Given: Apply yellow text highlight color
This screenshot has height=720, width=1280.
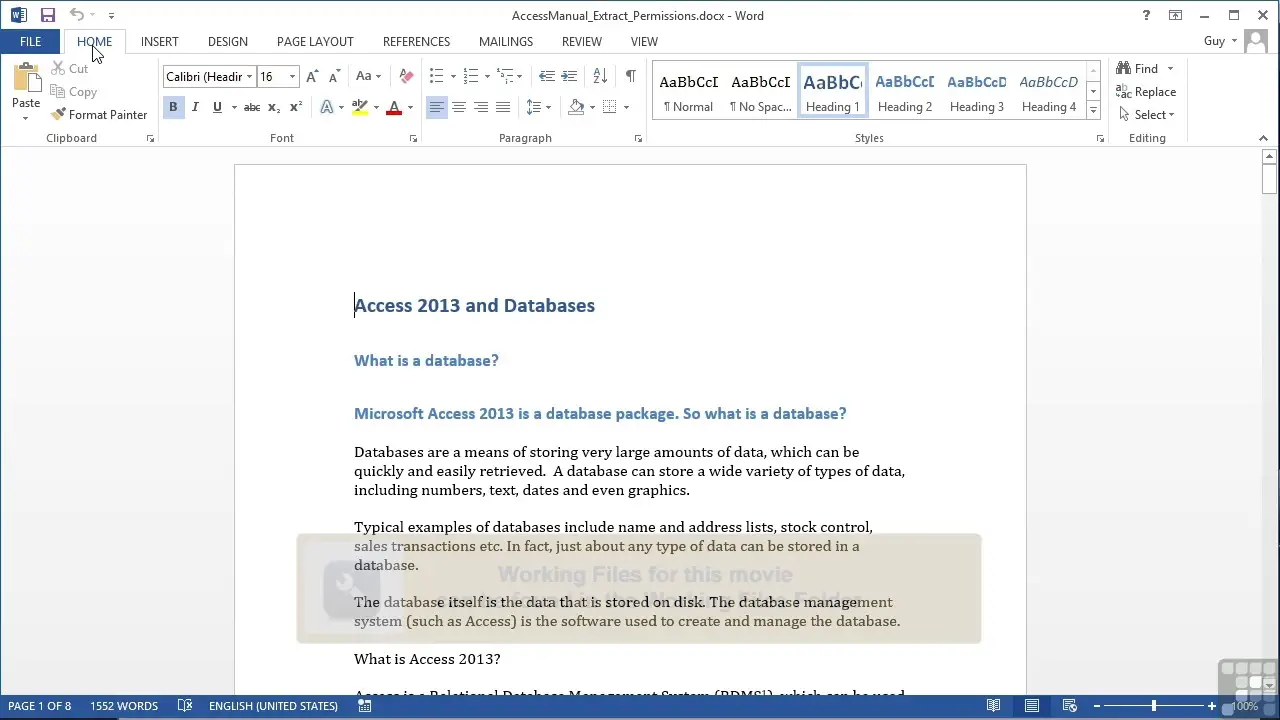Looking at the screenshot, I should tap(360, 107).
